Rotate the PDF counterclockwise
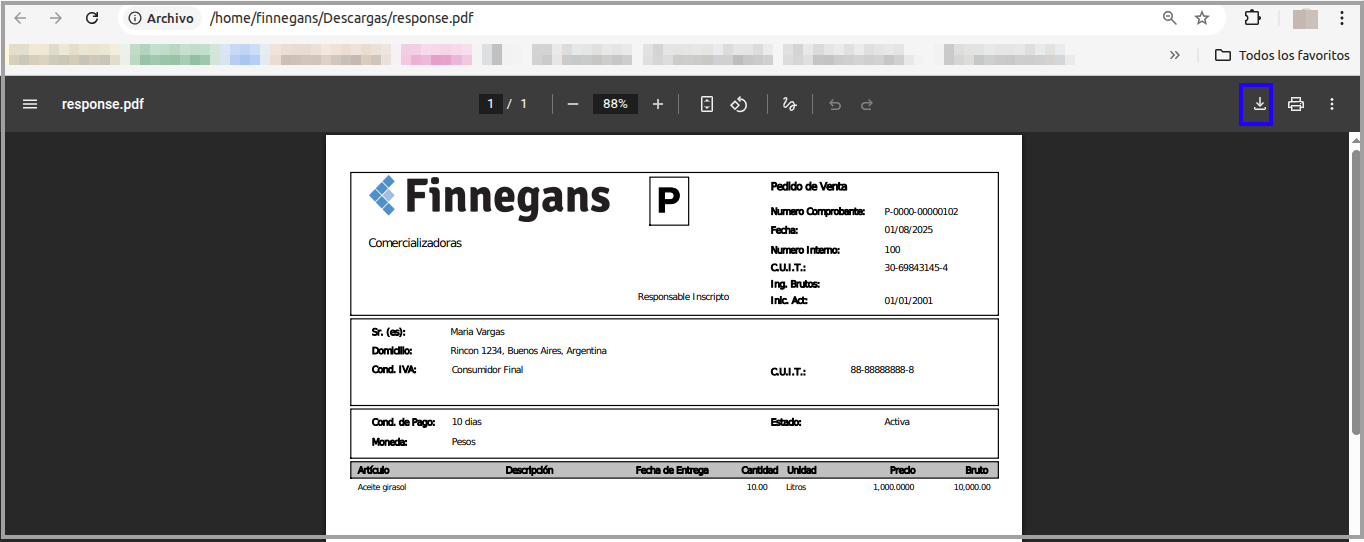 [739, 104]
